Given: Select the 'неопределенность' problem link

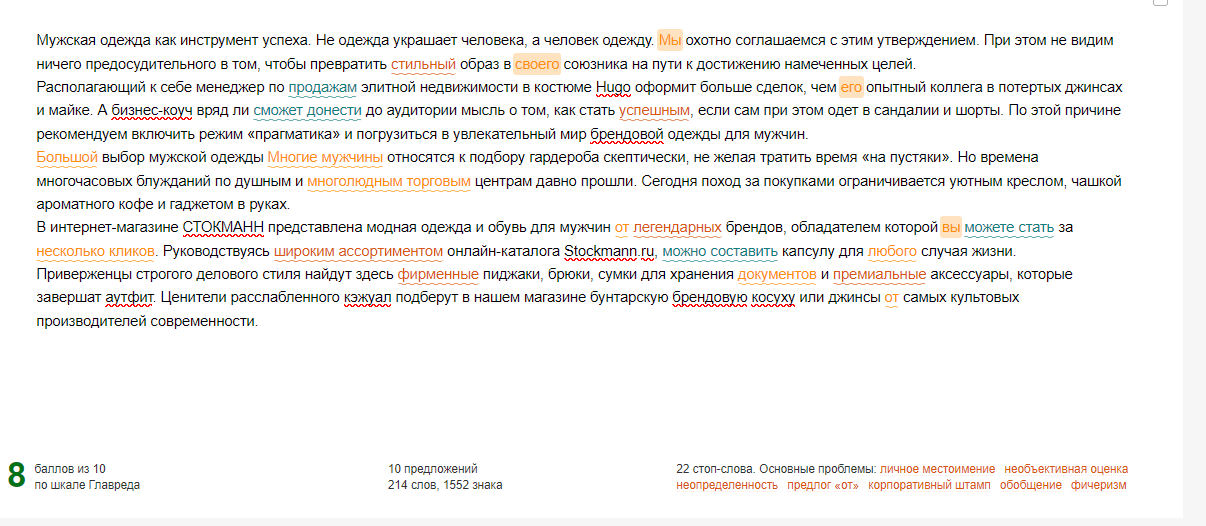Looking at the screenshot, I should coord(727,485).
